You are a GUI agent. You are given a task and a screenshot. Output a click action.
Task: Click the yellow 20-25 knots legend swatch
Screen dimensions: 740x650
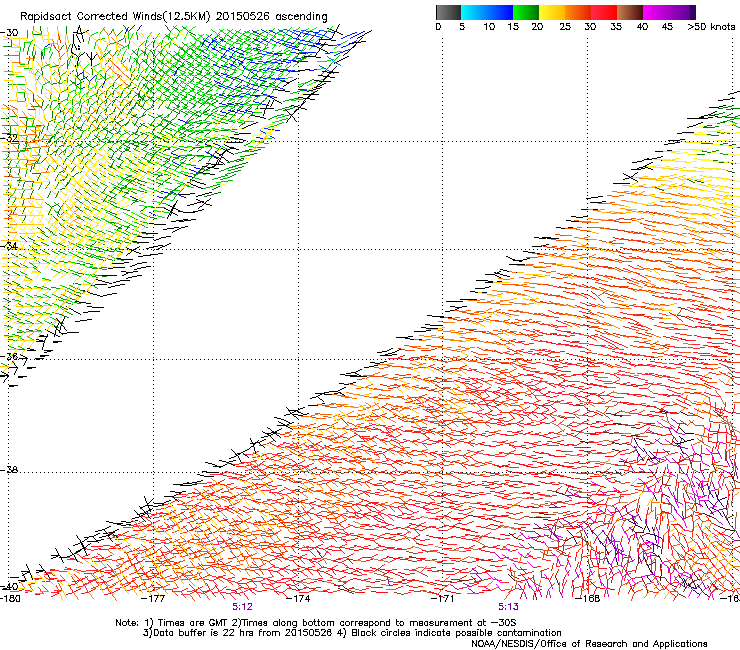552,12
